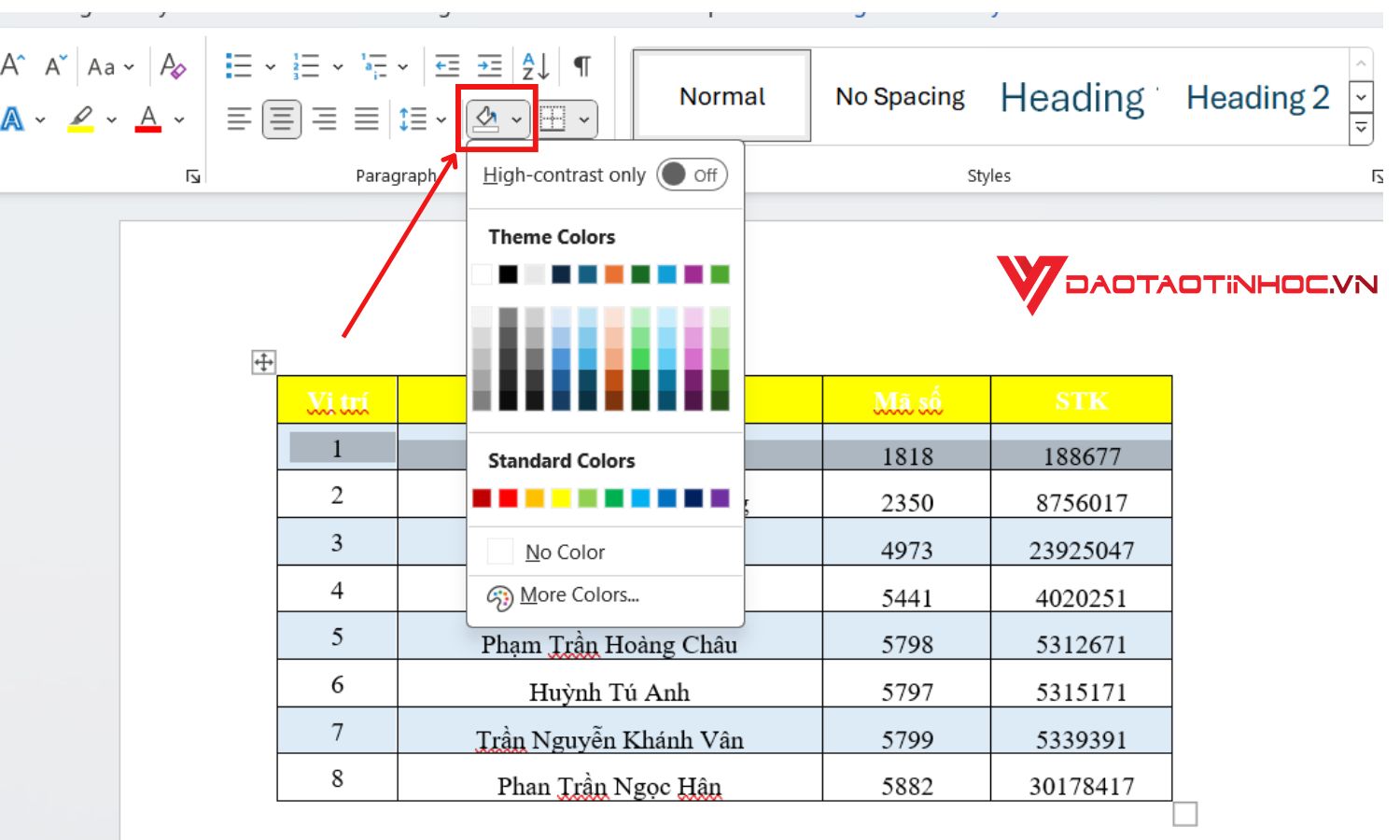
Task: Select orange in Standard Colors
Action: pyautogui.click(x=534, y=498)
